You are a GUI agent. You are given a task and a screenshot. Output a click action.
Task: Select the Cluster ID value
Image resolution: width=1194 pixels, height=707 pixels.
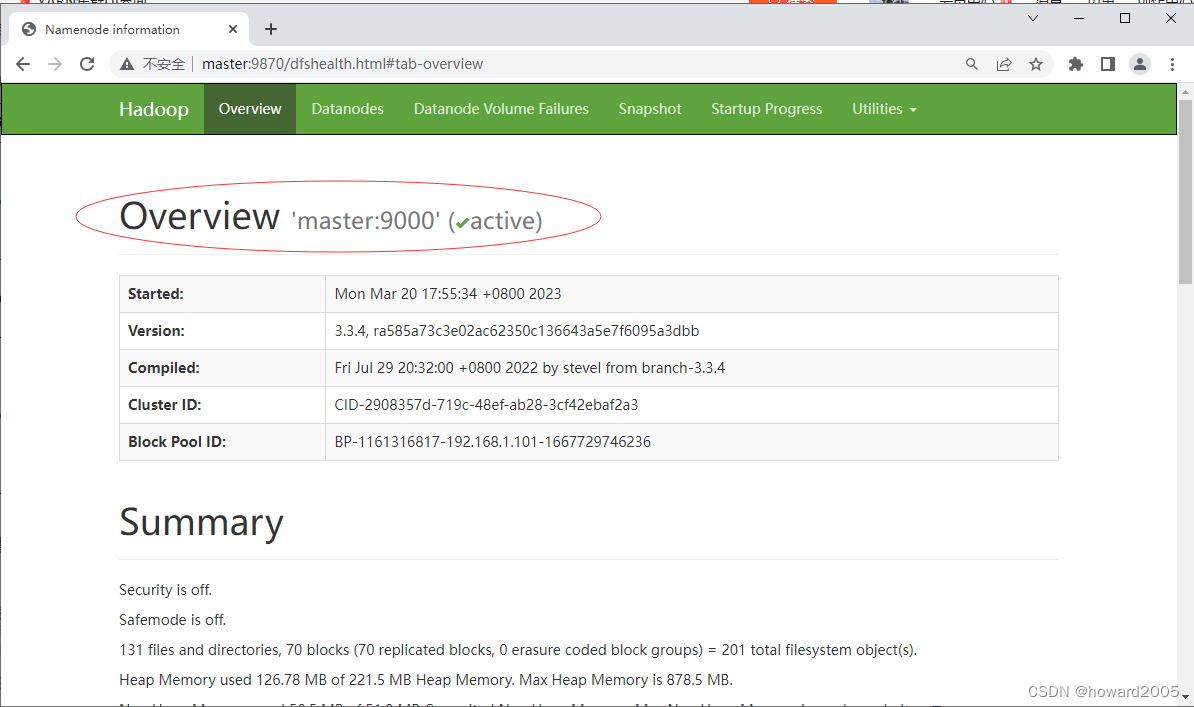coord(486,405)
